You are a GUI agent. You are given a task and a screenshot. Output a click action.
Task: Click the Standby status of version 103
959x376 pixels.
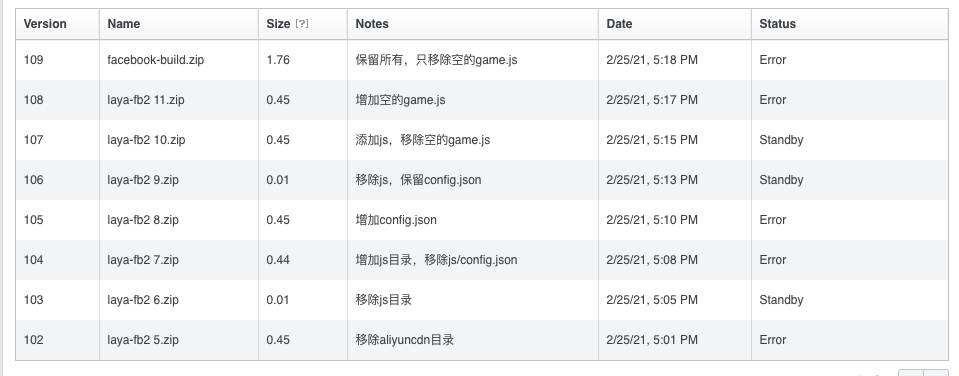[781, 300]
